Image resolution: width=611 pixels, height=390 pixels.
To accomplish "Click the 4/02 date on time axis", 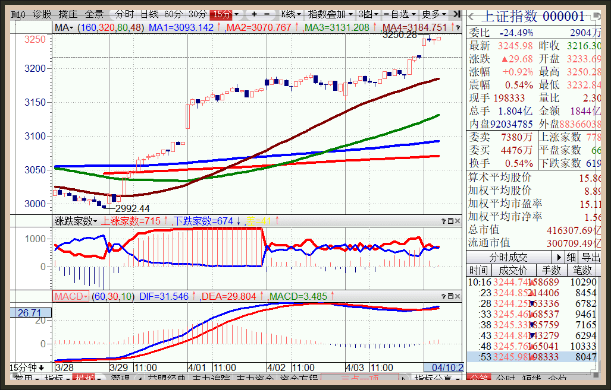I will 276,367.
